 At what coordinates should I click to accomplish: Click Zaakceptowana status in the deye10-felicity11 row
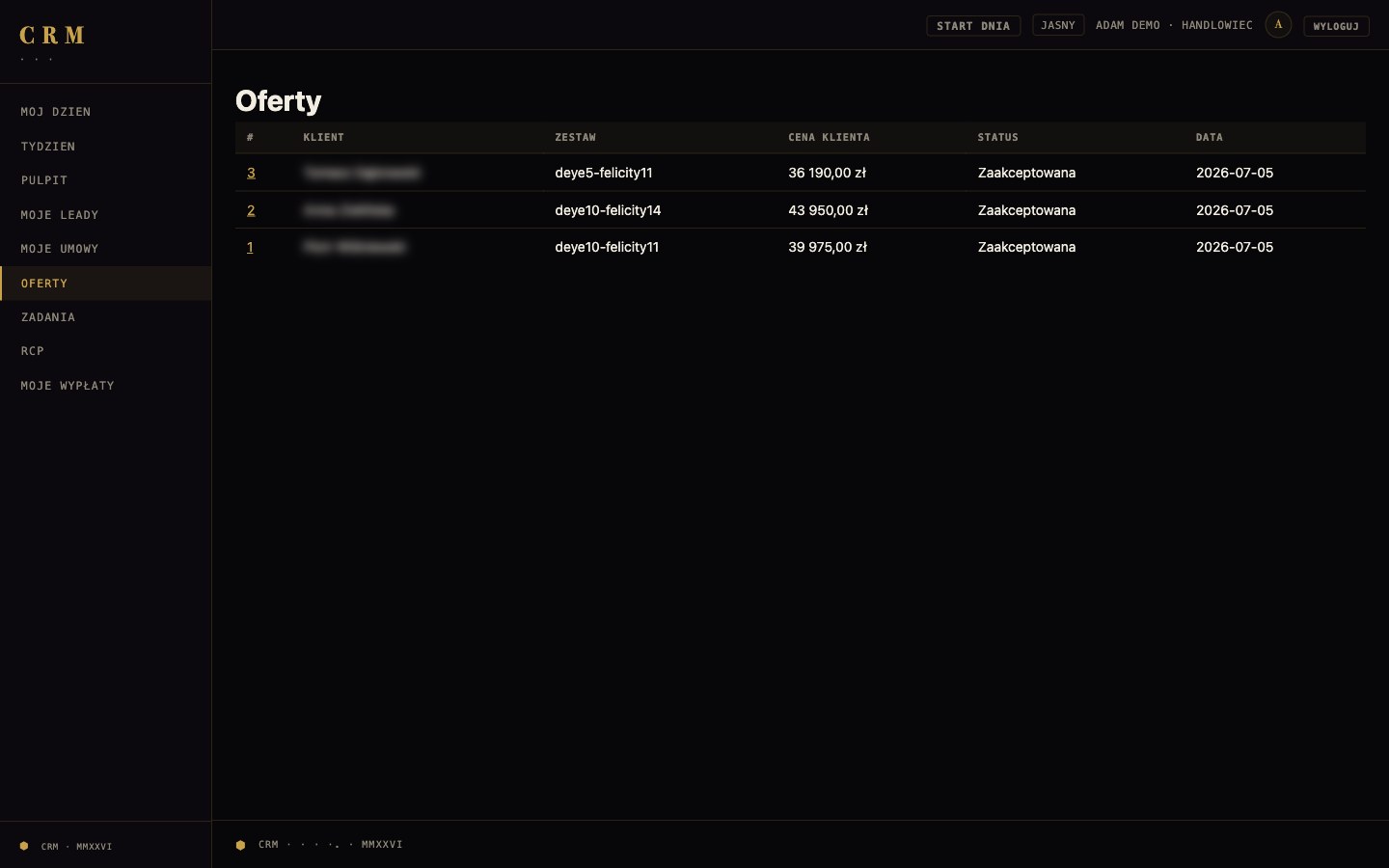pos(1026,247)
